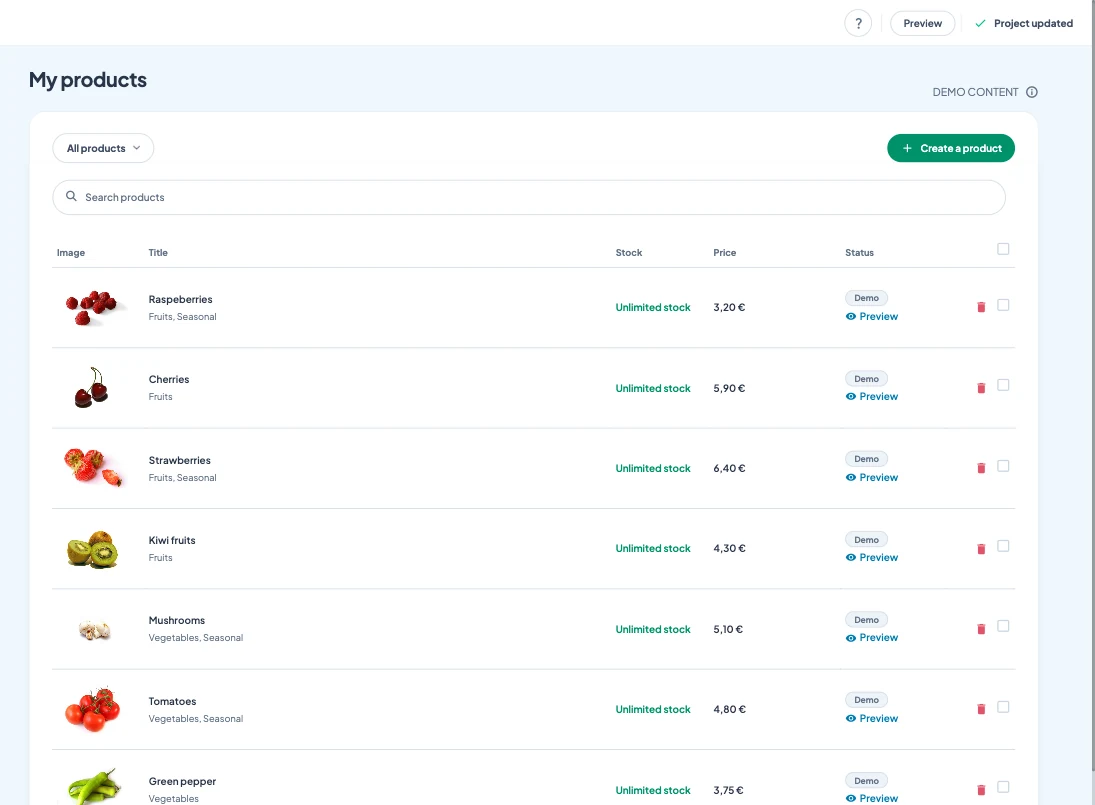Viewport: 1095px width, 805px height.
Task: Click the Cherries product thumbnail
Action: coord(92,387)
